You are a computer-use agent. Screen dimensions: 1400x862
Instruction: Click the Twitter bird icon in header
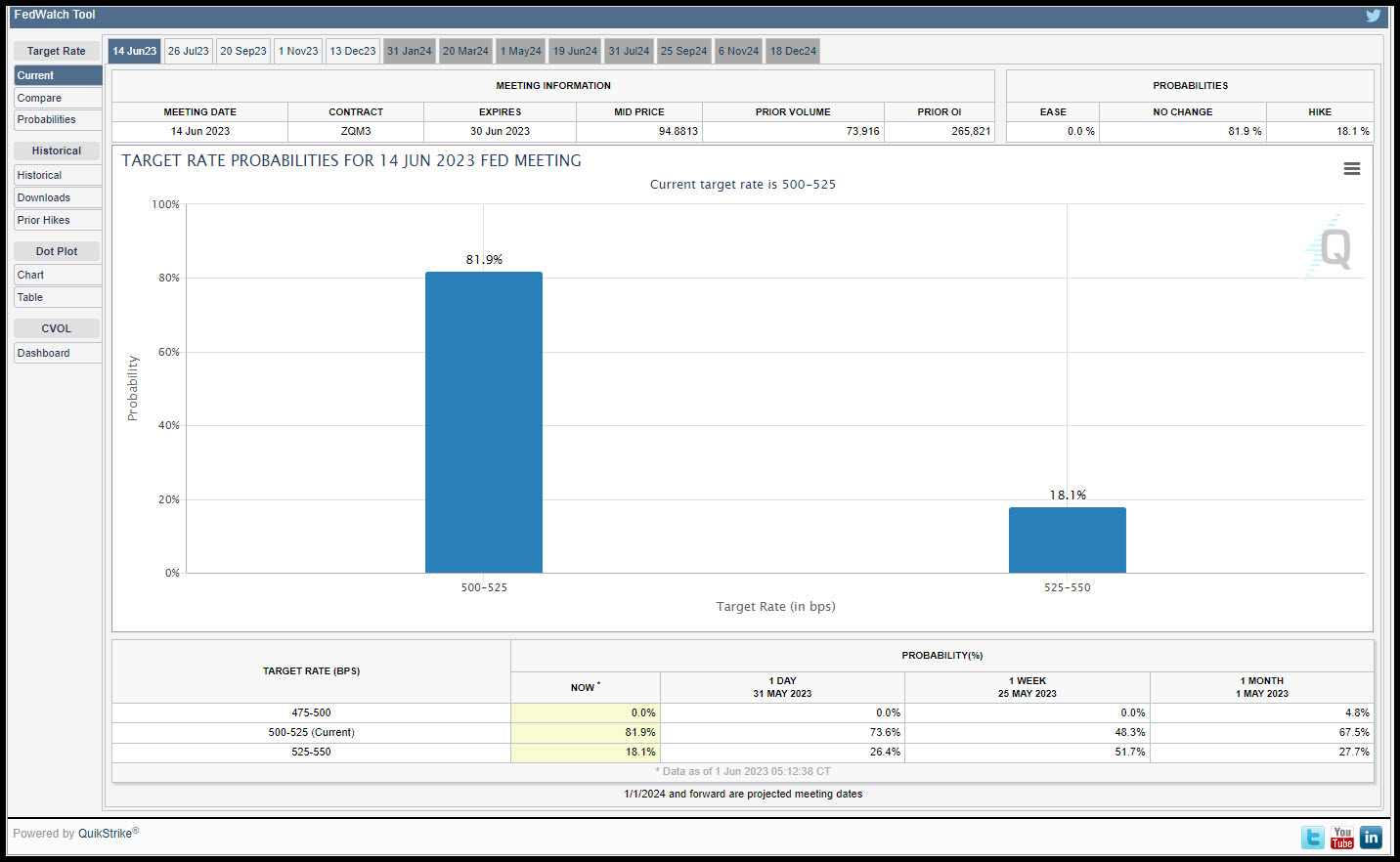tap(1373, 16)
